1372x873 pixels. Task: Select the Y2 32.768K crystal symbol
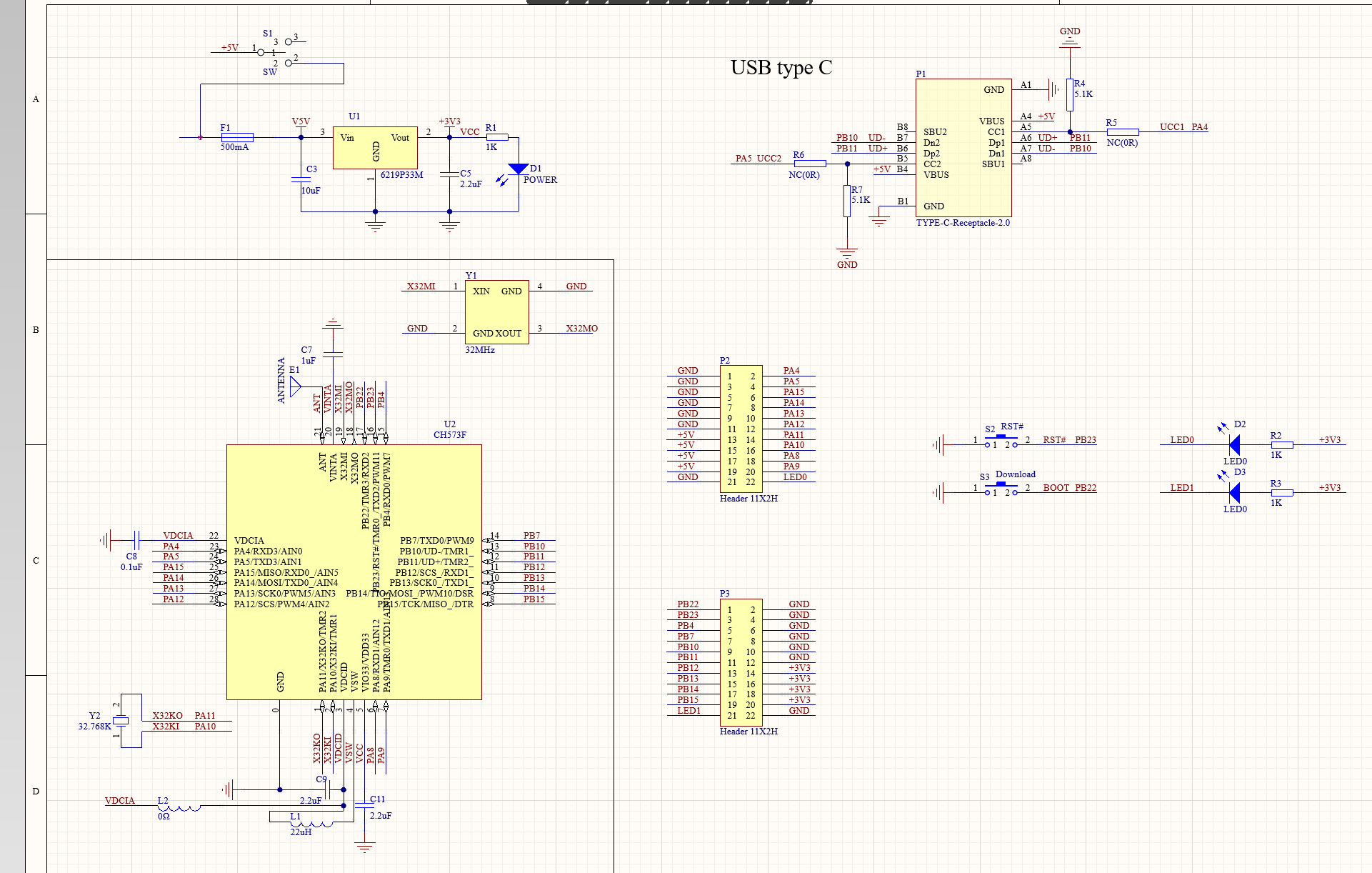[x=121, y=721]
